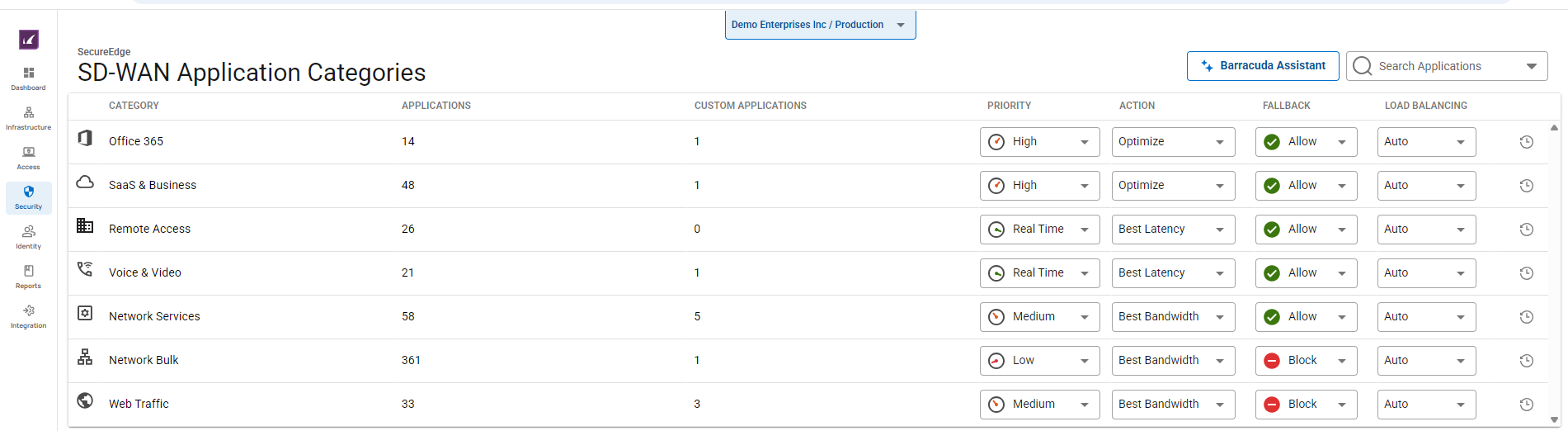Select the Identity sidebar icon
The width and height of the screenshot is (1568, 431).
tap(28, 237)
